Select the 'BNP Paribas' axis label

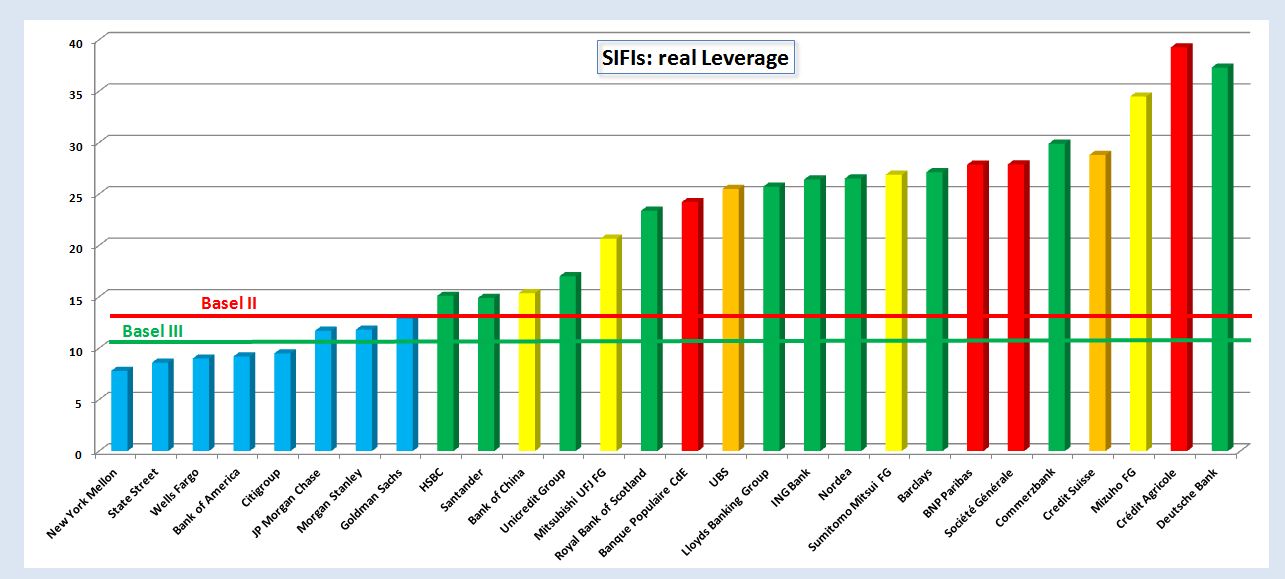click(x=948, y=493)
